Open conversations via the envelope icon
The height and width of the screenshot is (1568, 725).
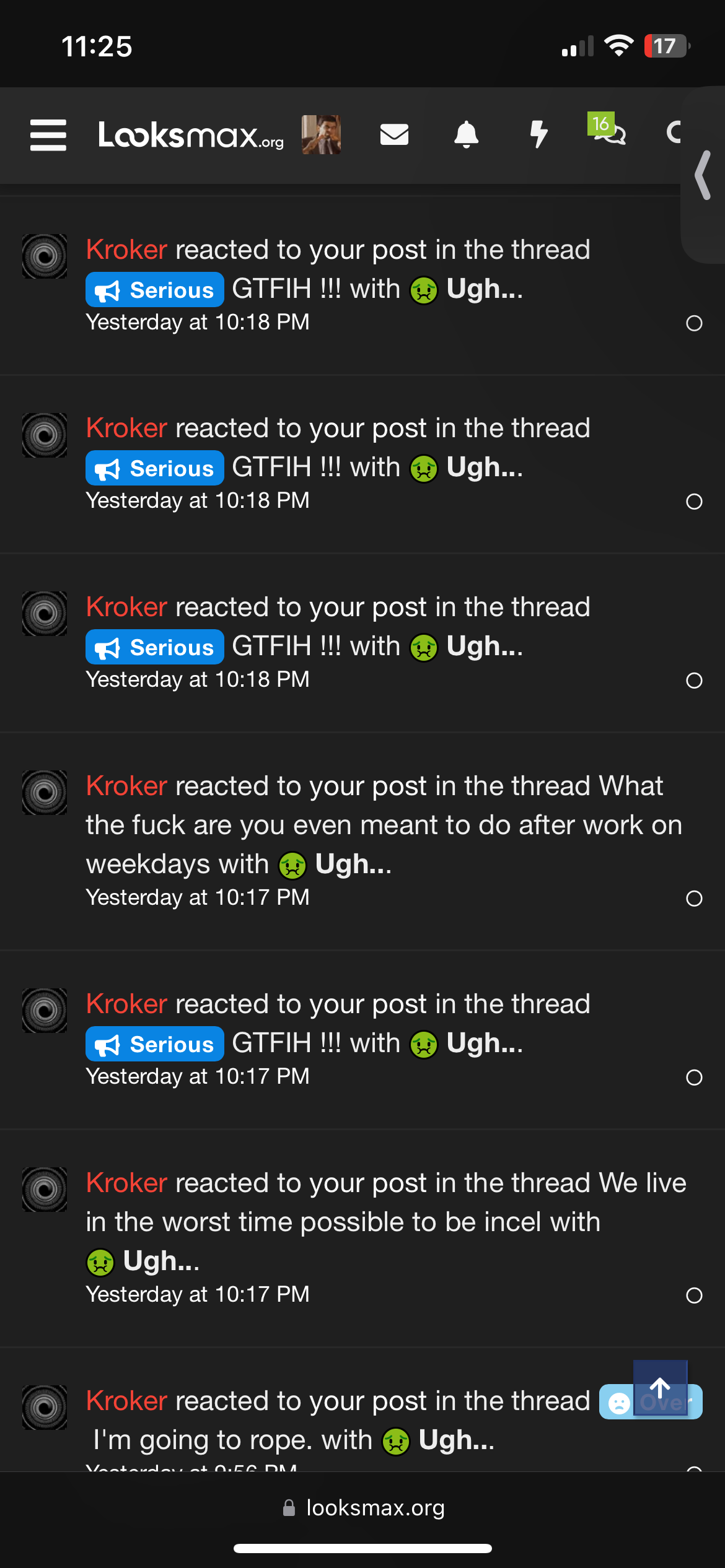[394, 134]
